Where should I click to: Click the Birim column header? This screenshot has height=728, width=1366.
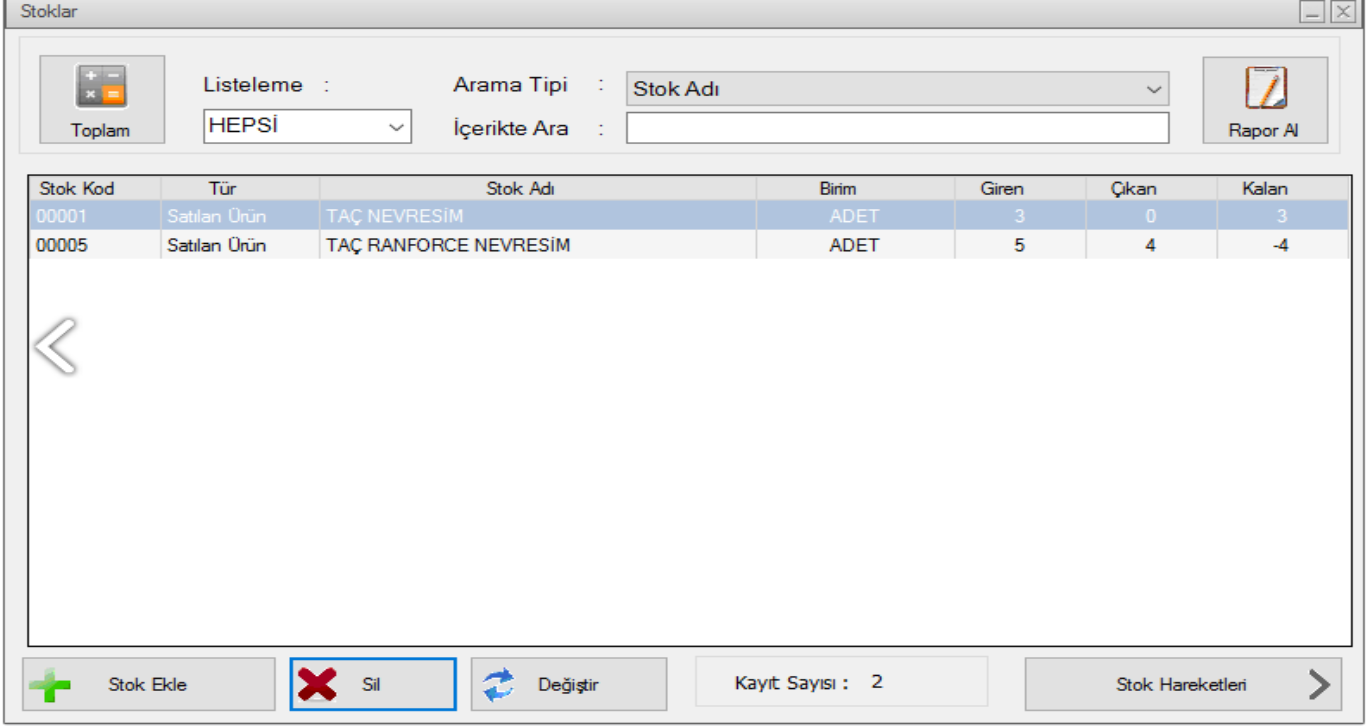coord(837,188)
